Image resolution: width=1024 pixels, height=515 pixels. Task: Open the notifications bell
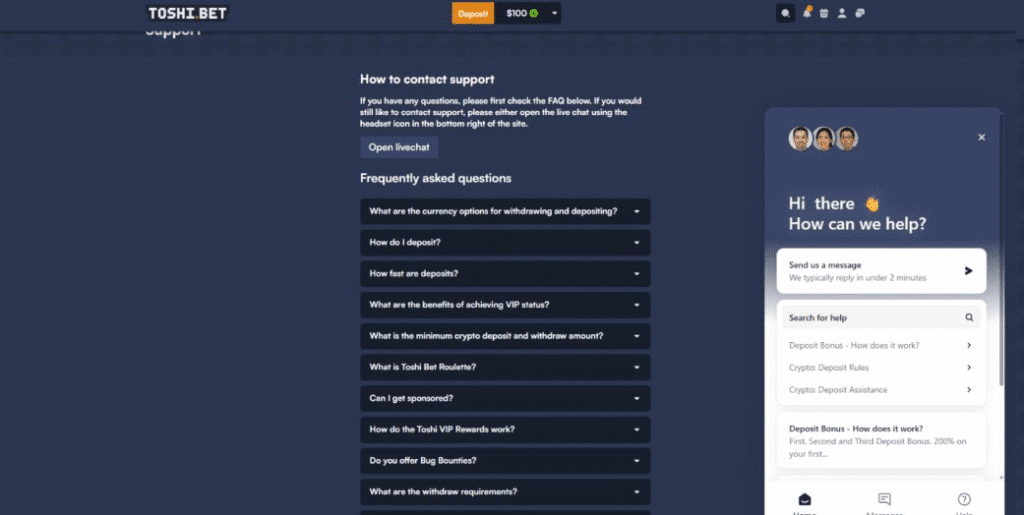click(807, 13)
